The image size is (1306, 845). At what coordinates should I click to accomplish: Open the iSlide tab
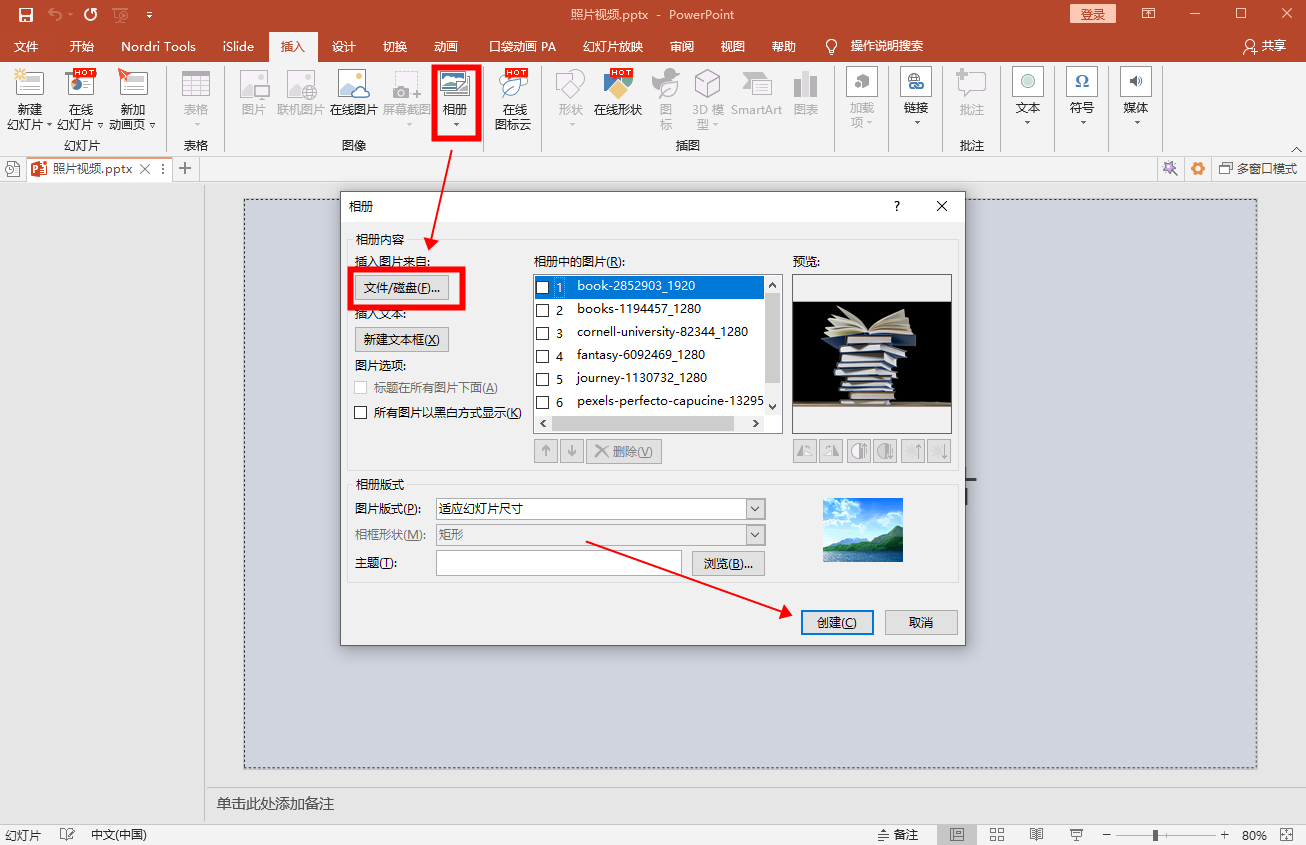238,47
